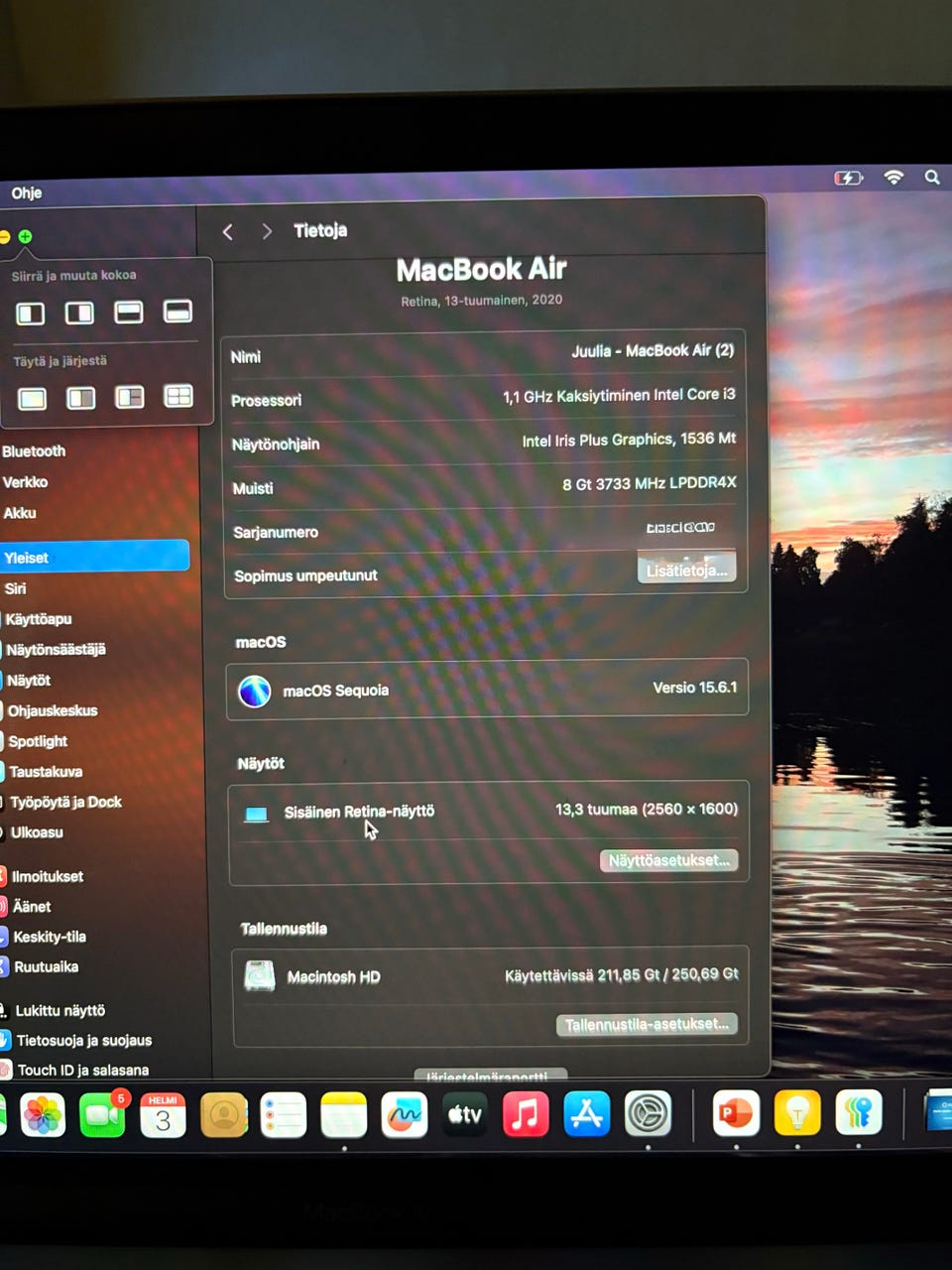Tile window to top half of screen
Image resolution: width=952 pixels, height=1270 pixels.
coord(129,312)
